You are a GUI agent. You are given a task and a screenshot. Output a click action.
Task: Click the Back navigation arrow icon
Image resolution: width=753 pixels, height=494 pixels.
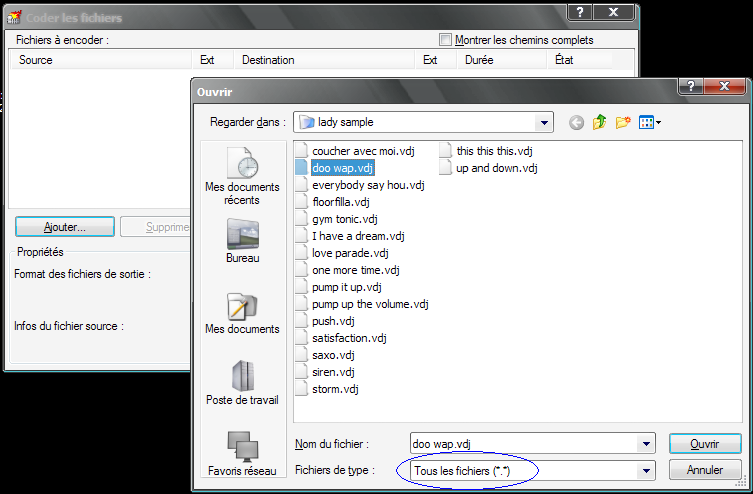(x=576, y=123)
